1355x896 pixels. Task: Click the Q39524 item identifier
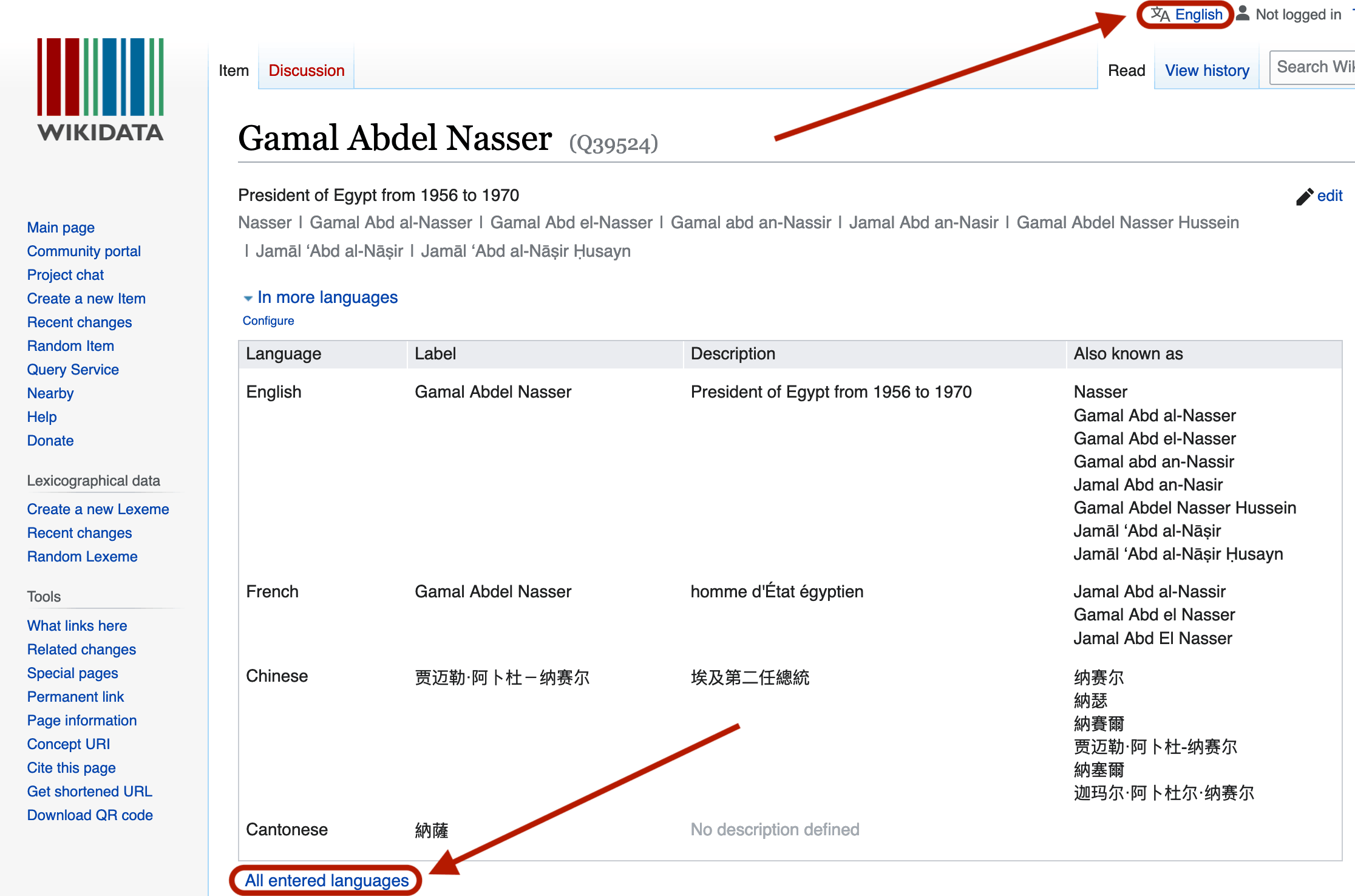tap(613, 144)
